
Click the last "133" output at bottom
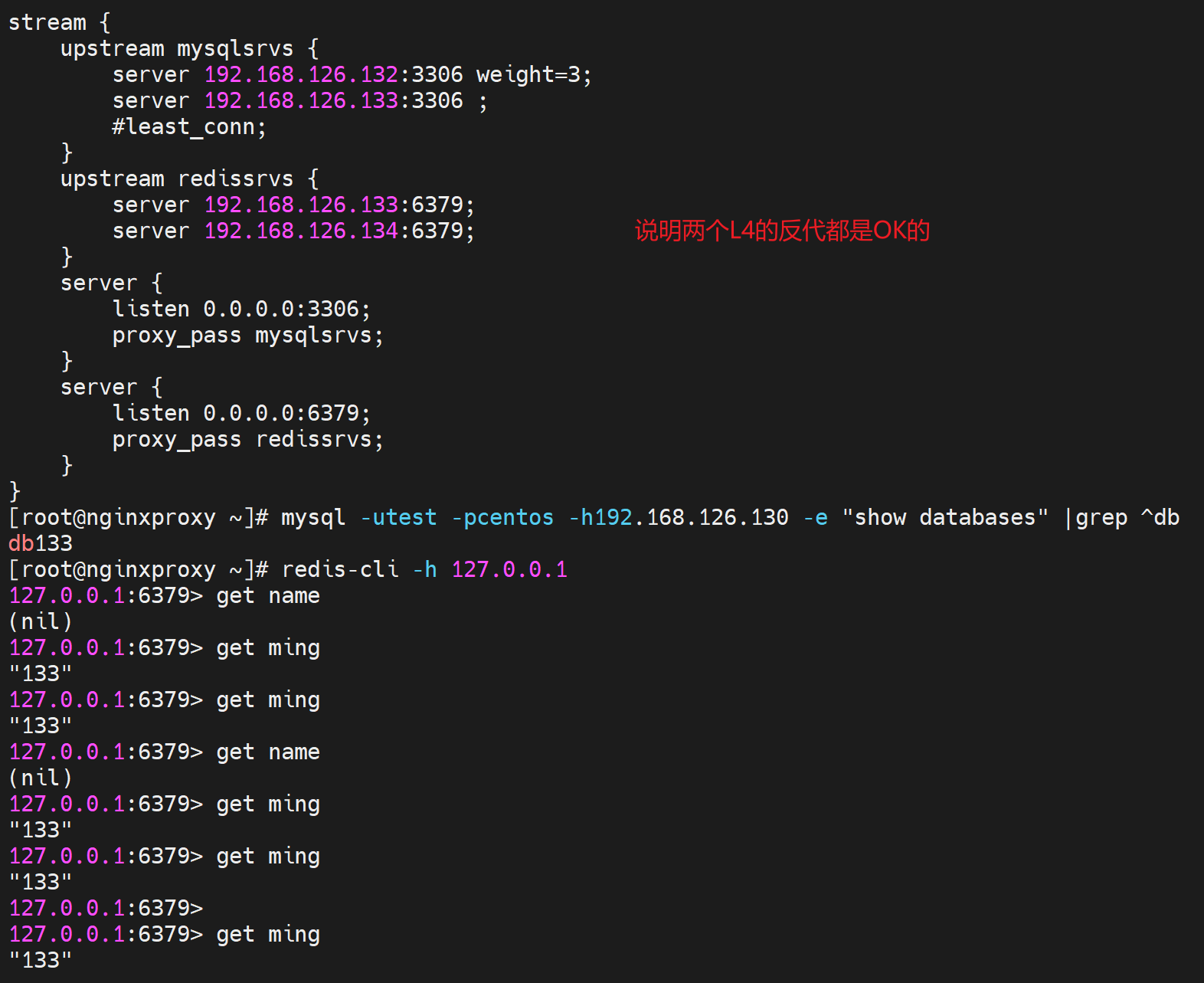point(41,961)
